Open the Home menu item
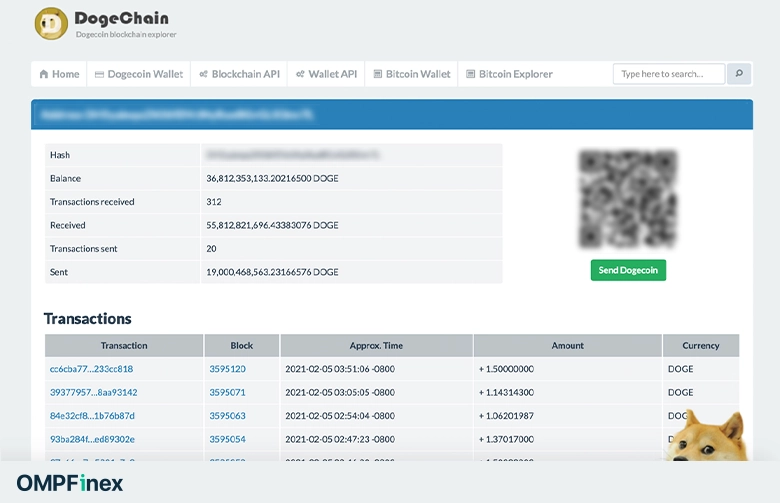Viewport: 780px width, 503px height. 59,74
